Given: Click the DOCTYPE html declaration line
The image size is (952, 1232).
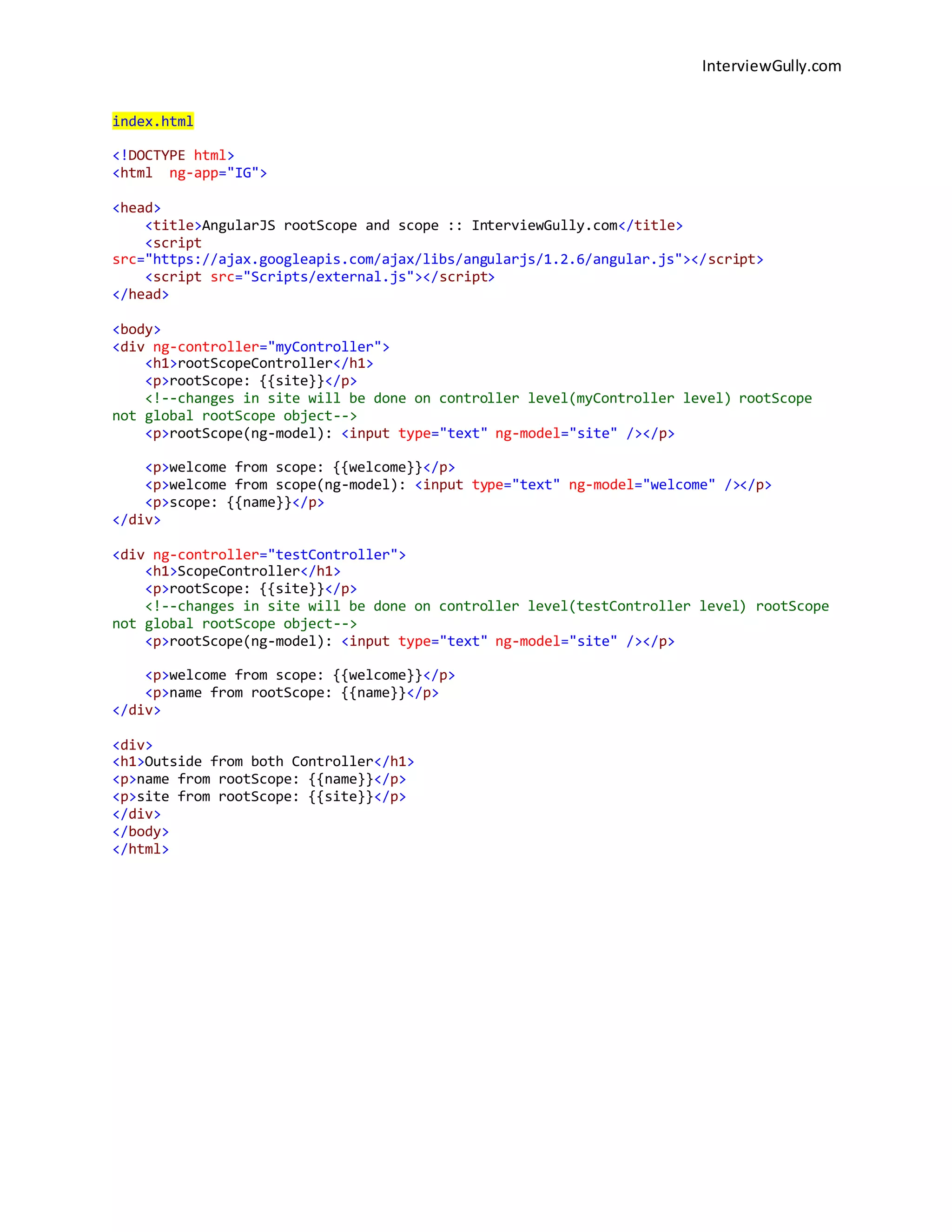Looking at the screenshot, I should coord(173,155).
